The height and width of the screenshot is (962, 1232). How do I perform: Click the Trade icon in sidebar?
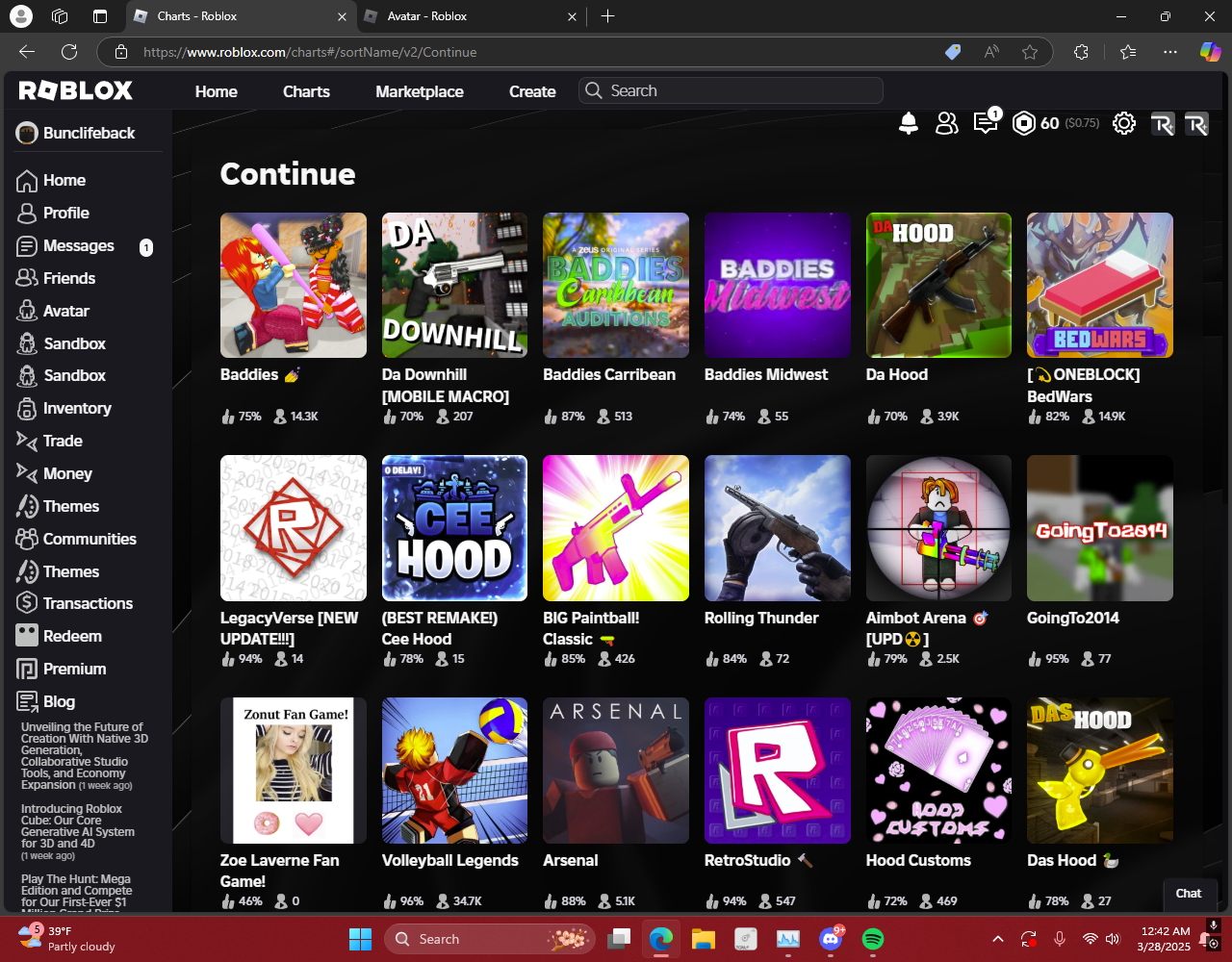pyautogui.click(x=27, y=441)
